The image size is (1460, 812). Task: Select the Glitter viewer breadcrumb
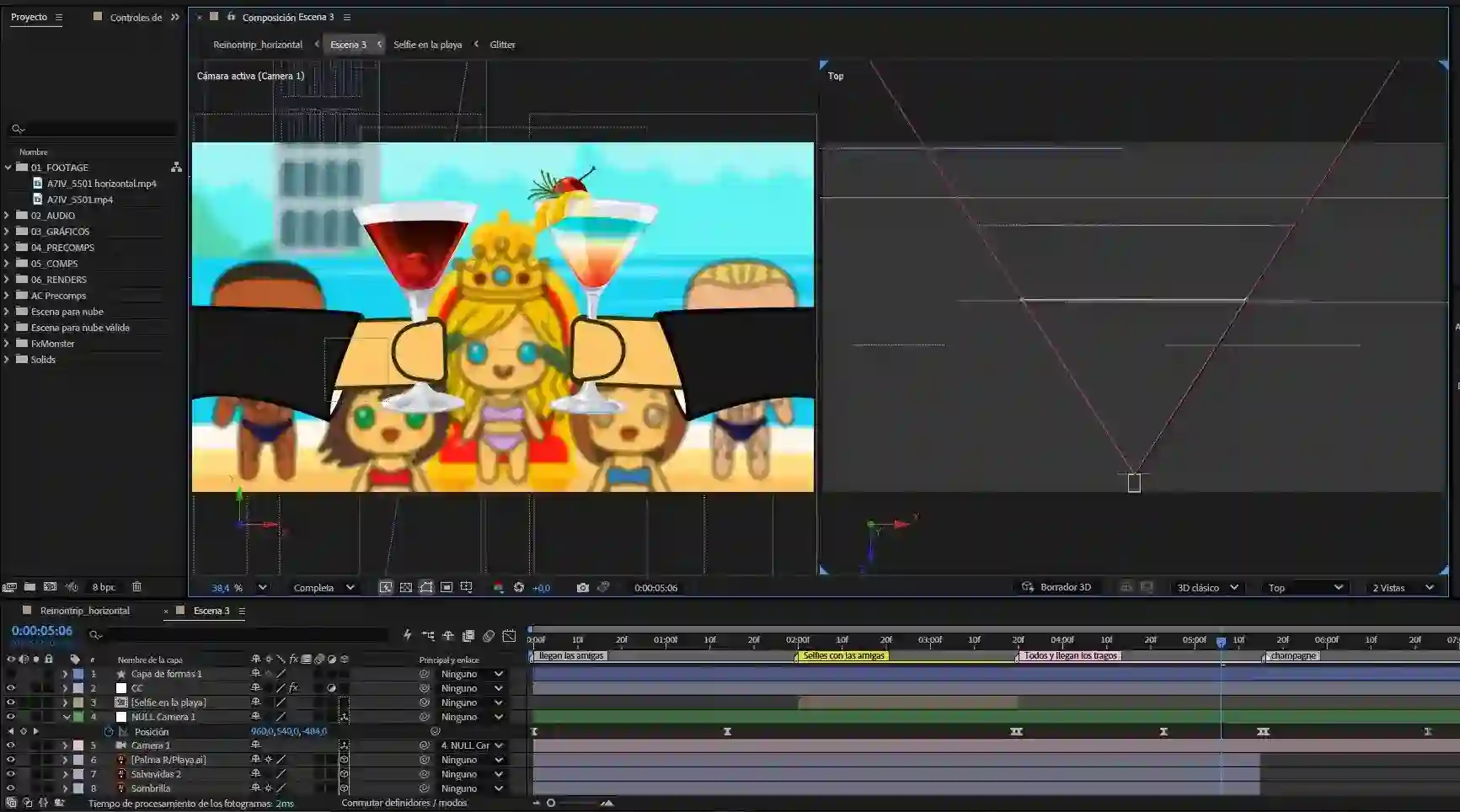[x=502, y=45]
